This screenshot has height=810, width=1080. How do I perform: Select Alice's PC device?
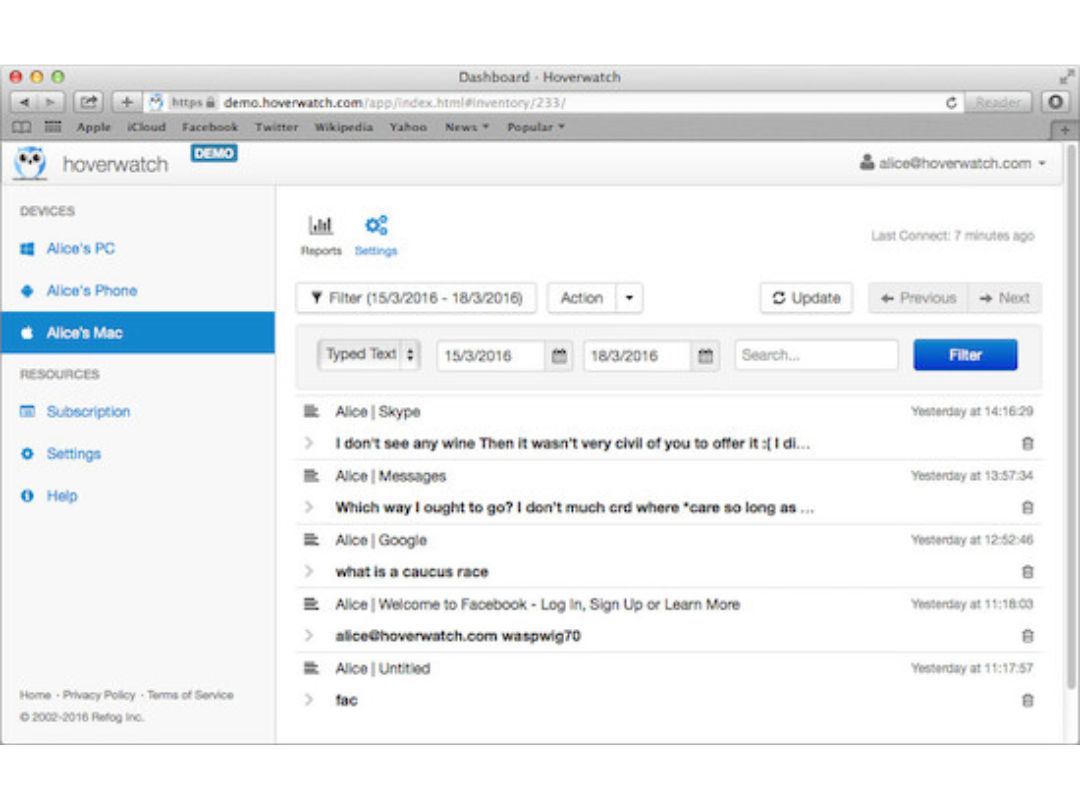coord(81,249)
